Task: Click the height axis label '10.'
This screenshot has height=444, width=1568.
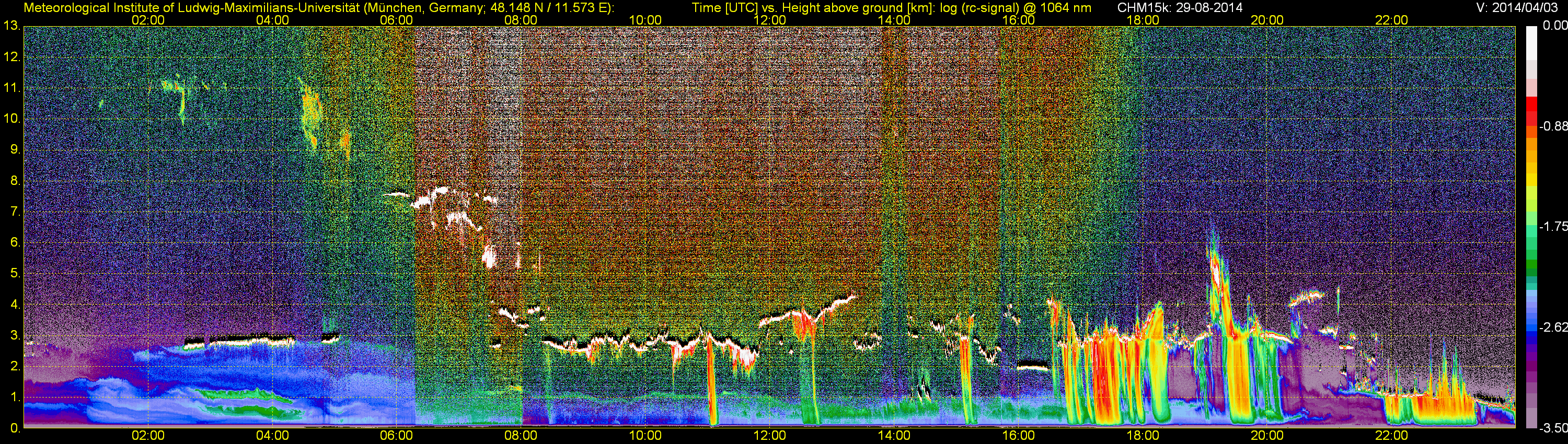Action: click(11, 119)
